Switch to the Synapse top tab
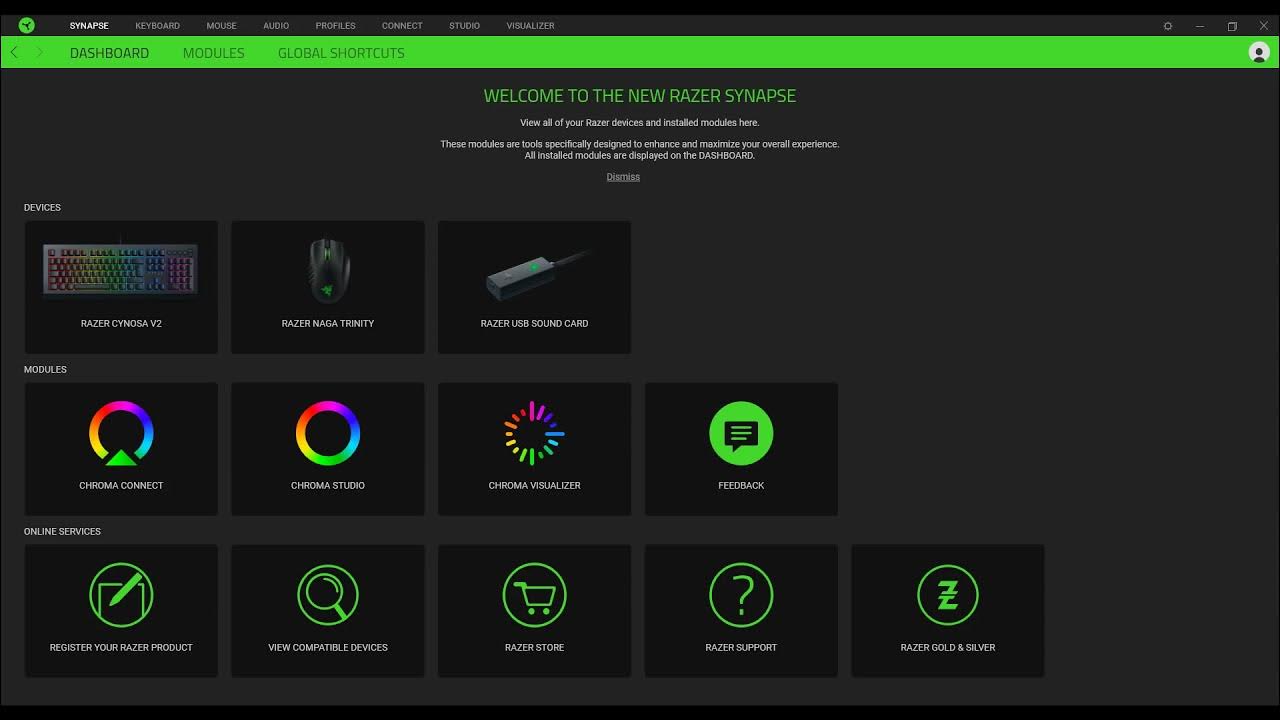 (x=89, y=26)
